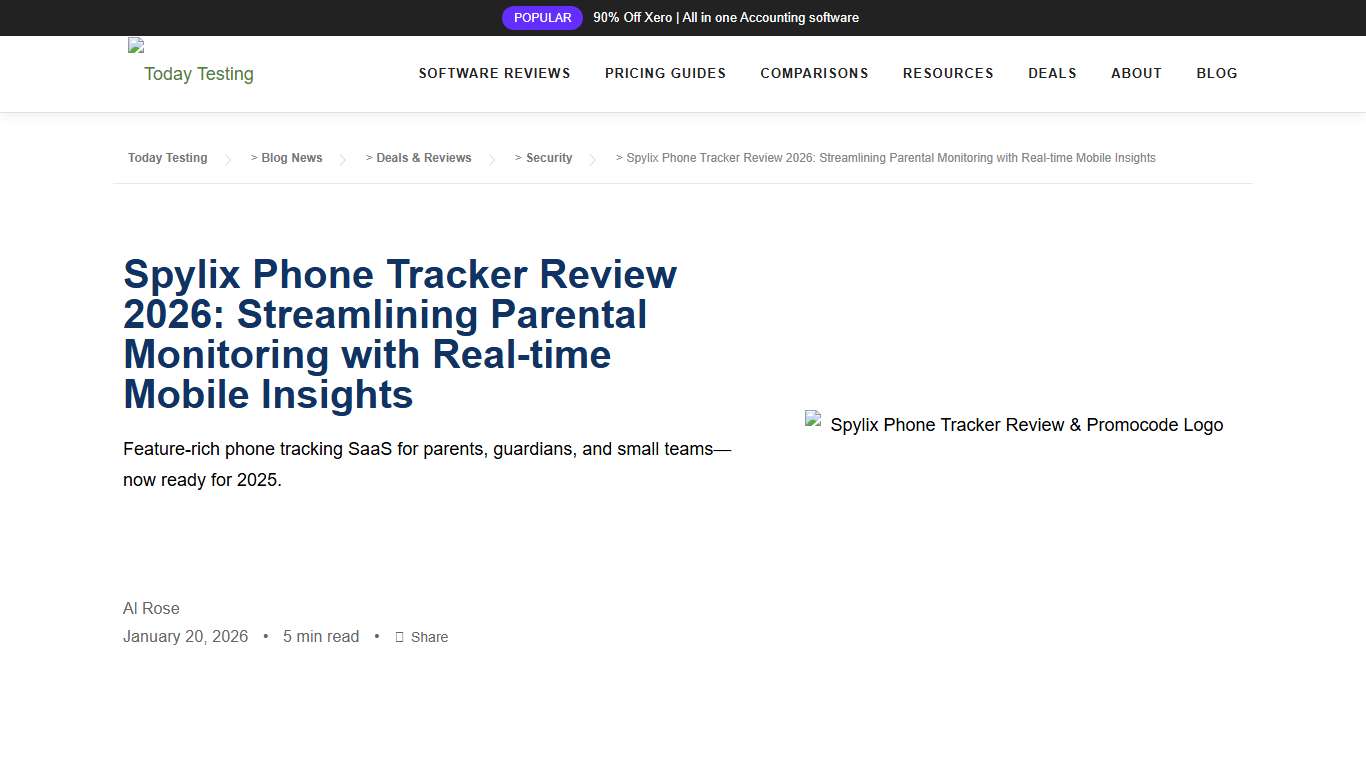Select the About page in navigation
This screenshot has height=768, width=1366.
(1136, 73)
